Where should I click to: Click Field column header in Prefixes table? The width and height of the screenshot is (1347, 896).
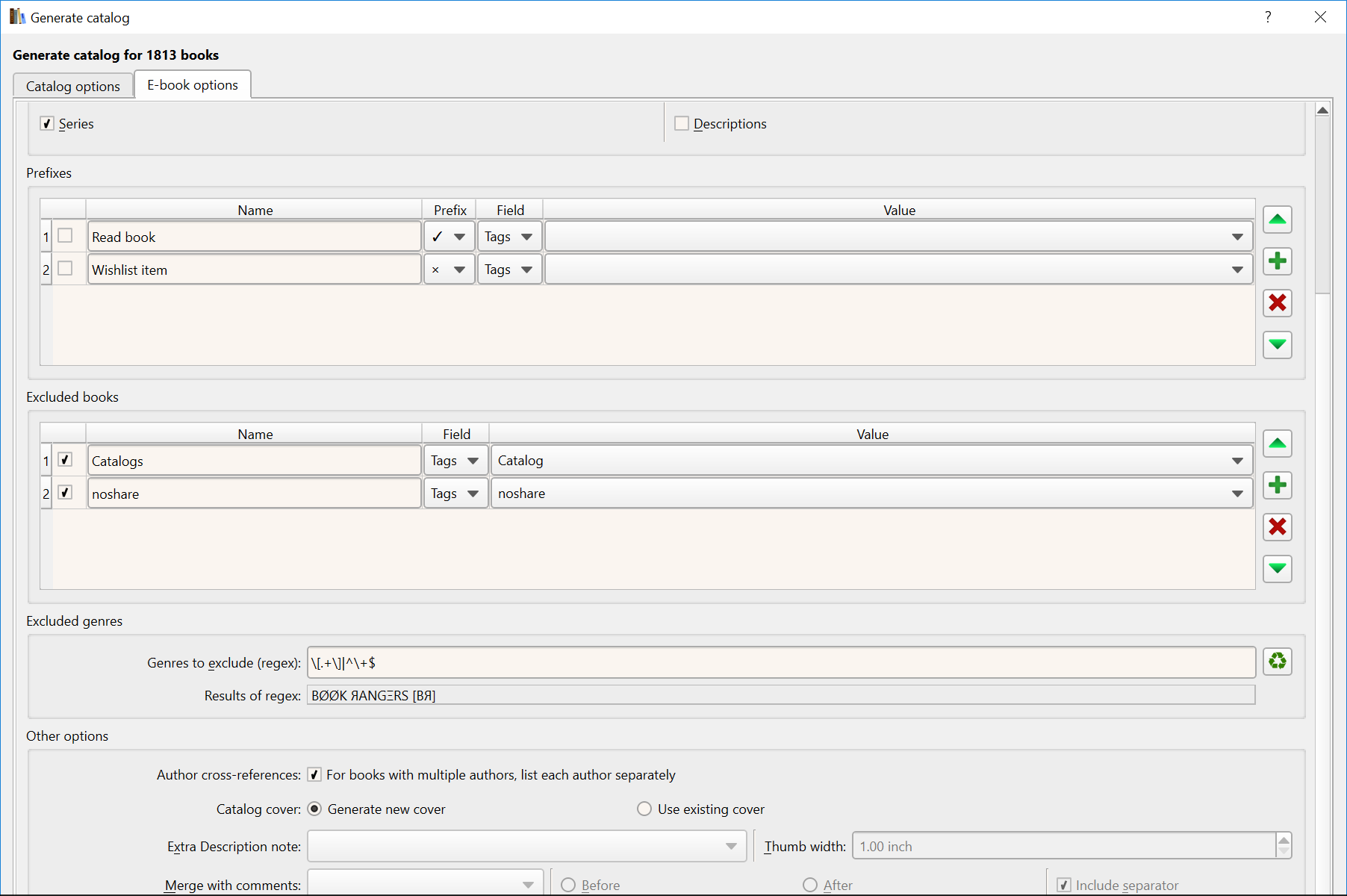tap(510, 210)
